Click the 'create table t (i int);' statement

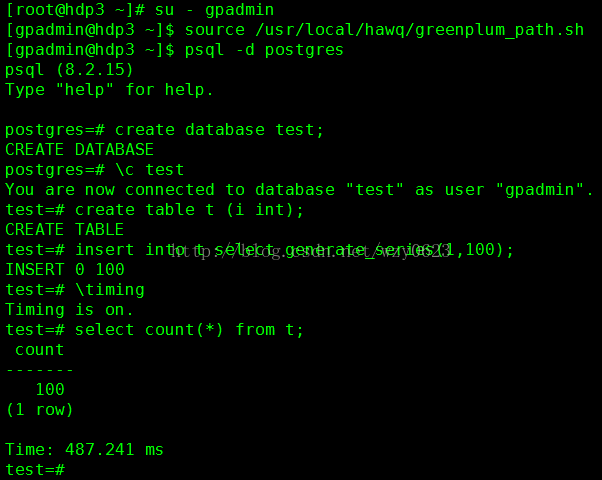pyautogui.click(x=189, y=210)
